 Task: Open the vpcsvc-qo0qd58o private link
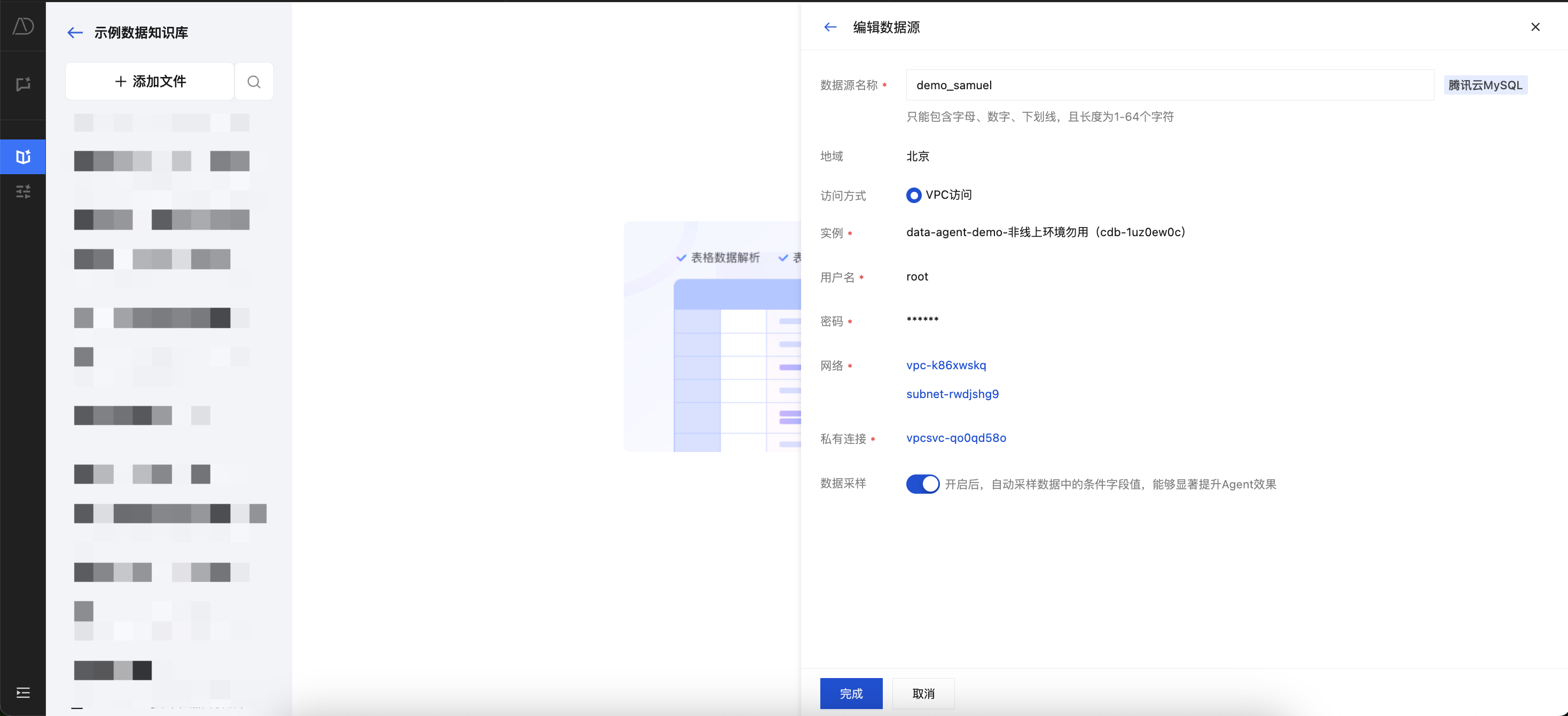pyautogui.click(x=955, y=438)
